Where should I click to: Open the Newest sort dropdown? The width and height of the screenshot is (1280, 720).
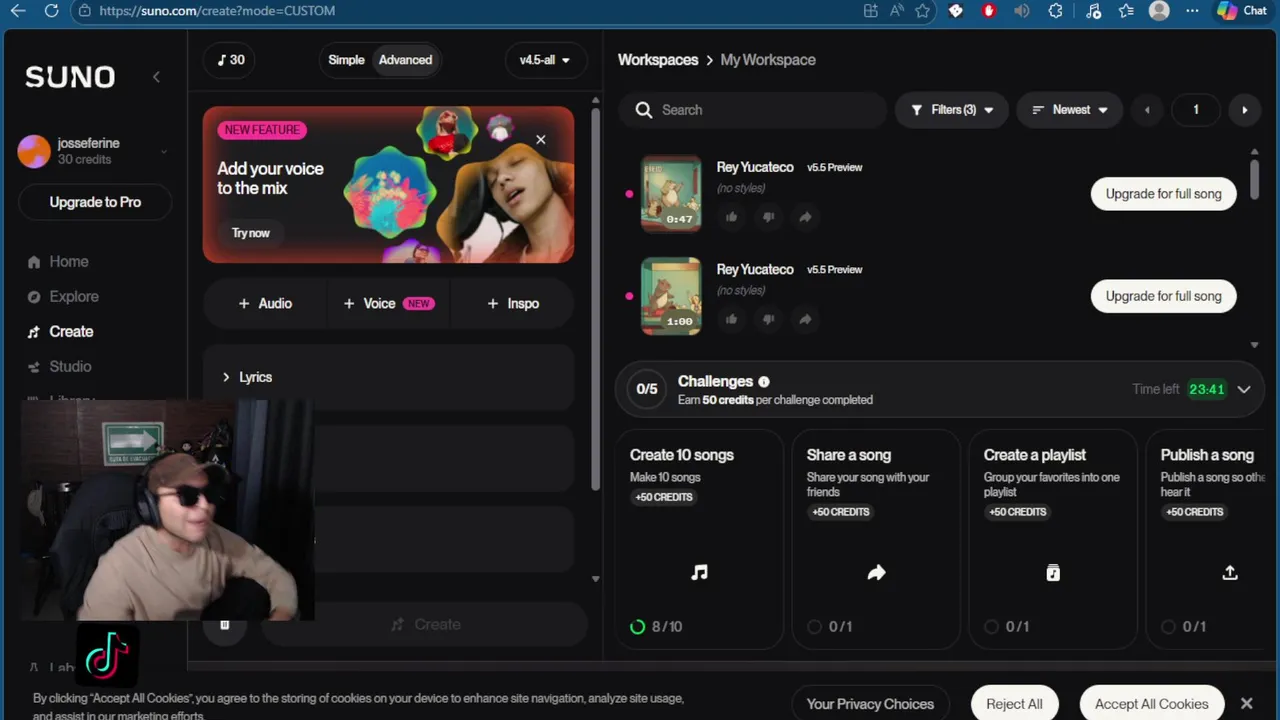click(1070, 110)
